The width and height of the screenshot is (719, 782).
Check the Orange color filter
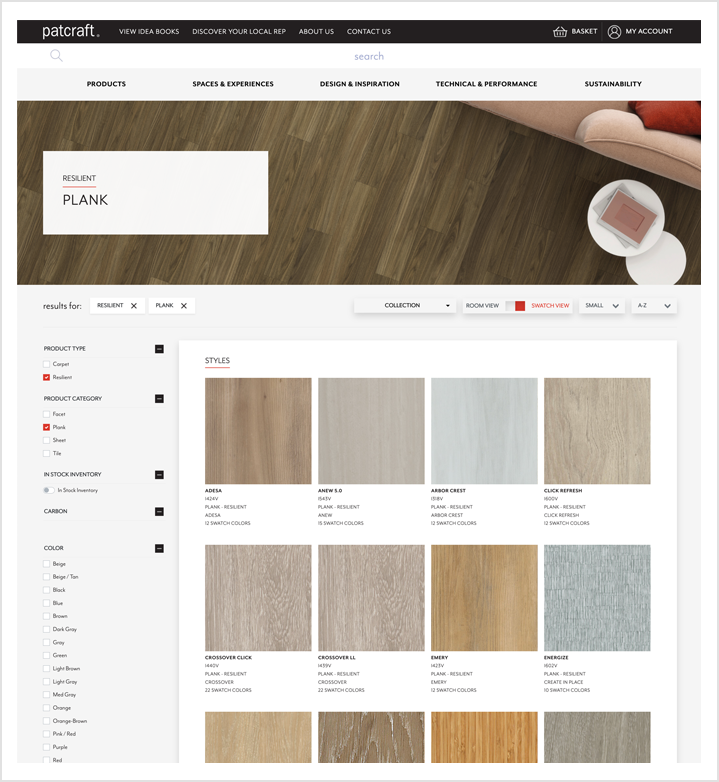click(x=46, y=708)
